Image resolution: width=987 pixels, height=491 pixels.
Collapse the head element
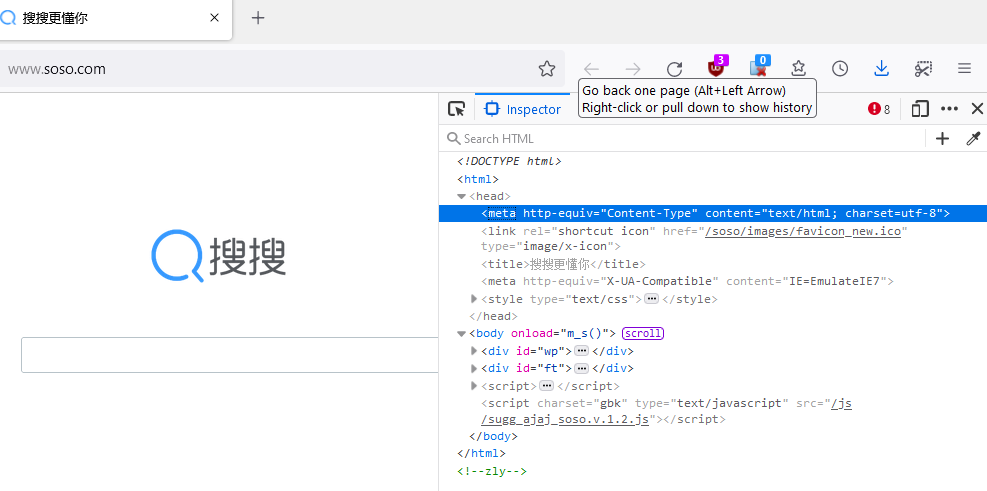[x=461, y=196]
